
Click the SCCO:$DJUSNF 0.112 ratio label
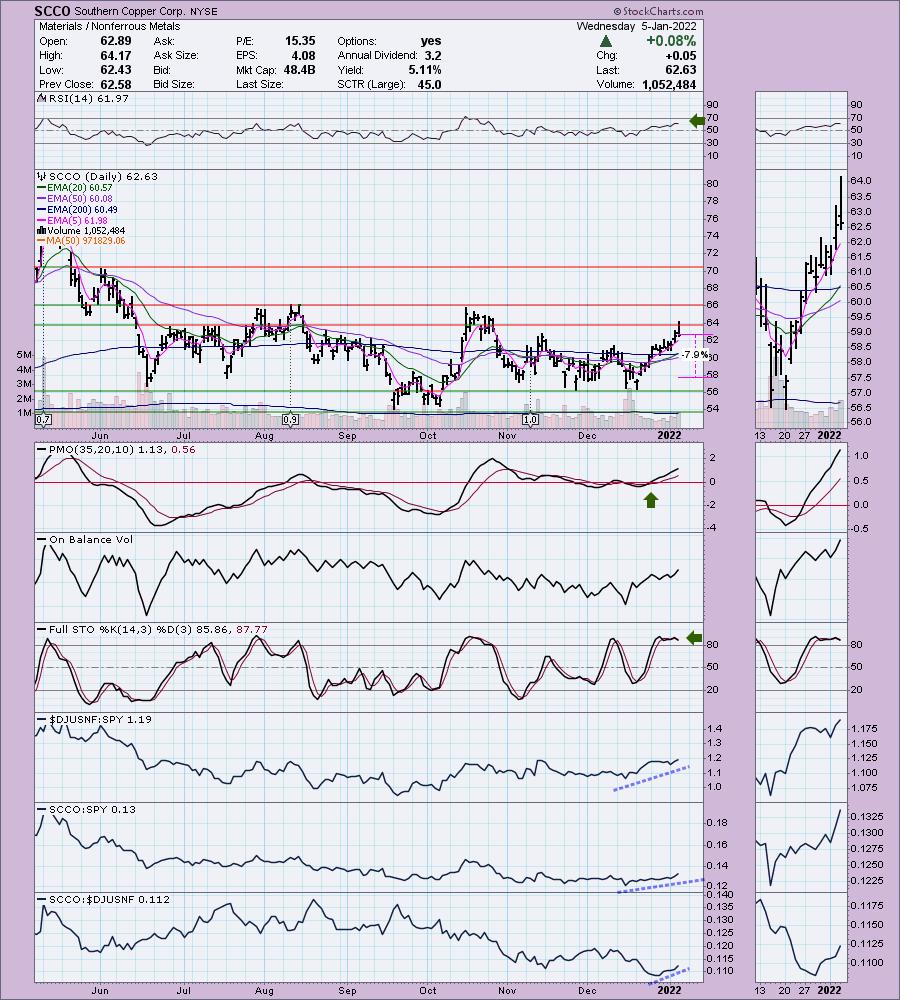110,899
